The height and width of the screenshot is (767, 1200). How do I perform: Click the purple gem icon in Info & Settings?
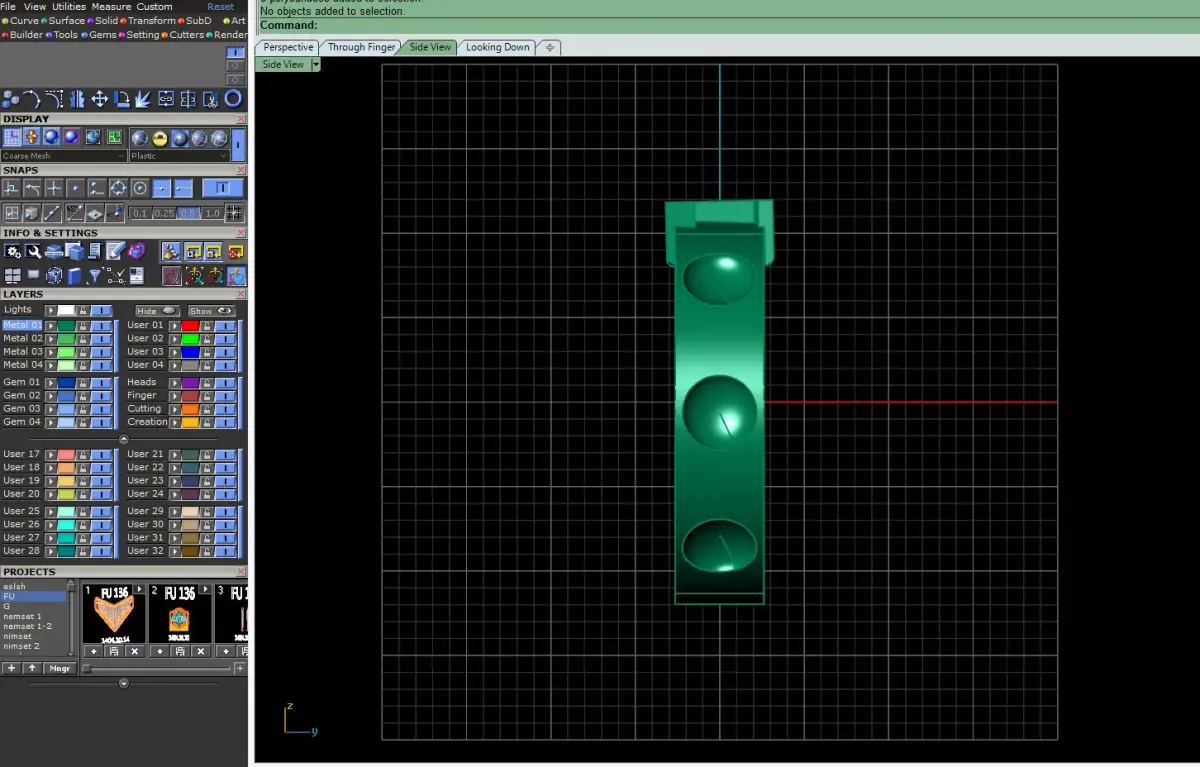137,250
